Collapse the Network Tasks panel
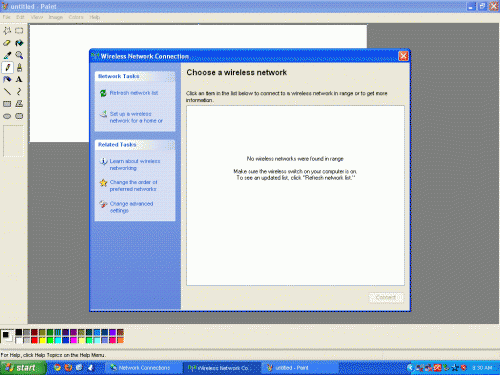This screenshot has width=500, height=375. coord(170,77)
